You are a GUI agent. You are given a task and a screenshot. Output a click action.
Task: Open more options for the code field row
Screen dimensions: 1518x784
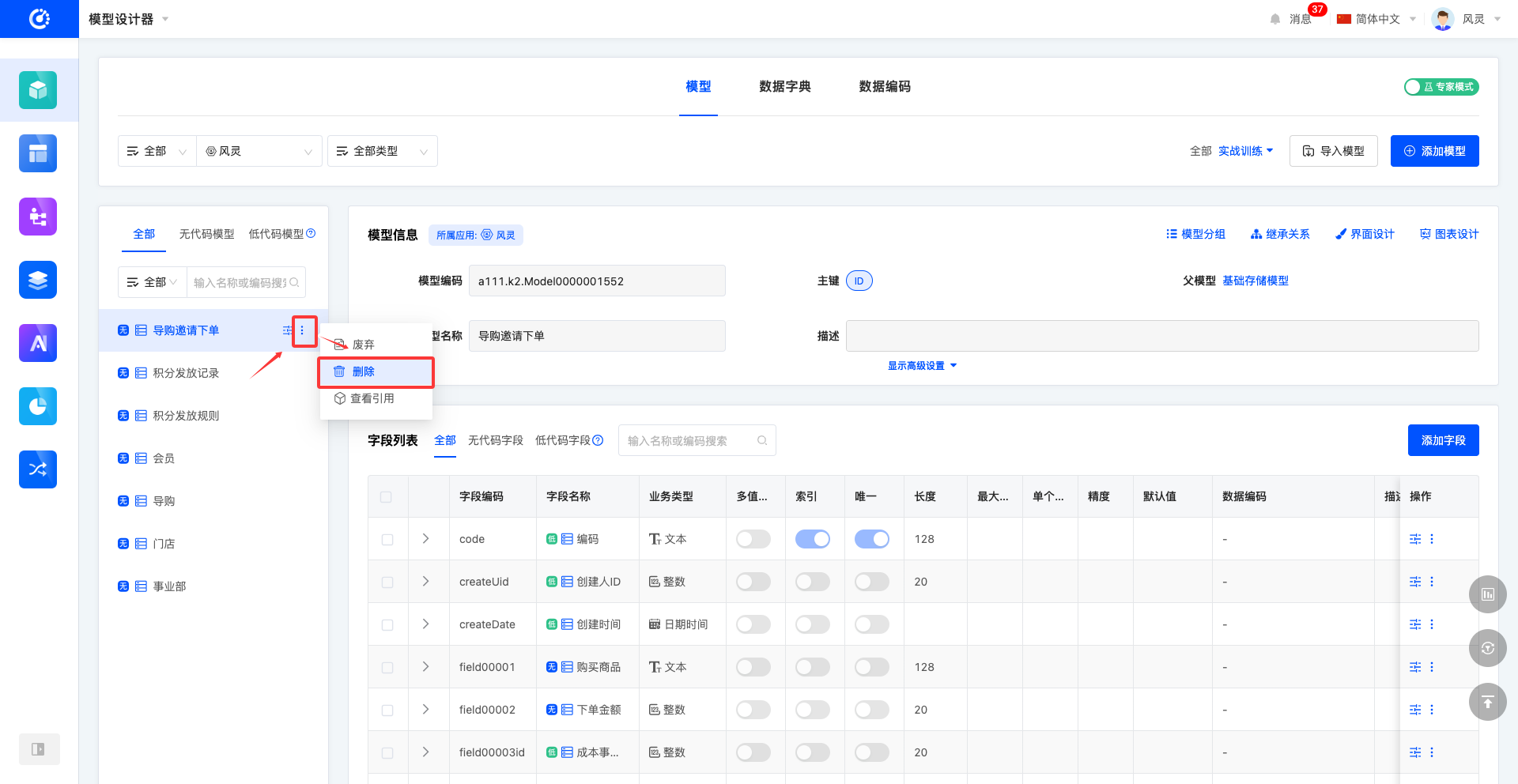[x=1432, y=539]
